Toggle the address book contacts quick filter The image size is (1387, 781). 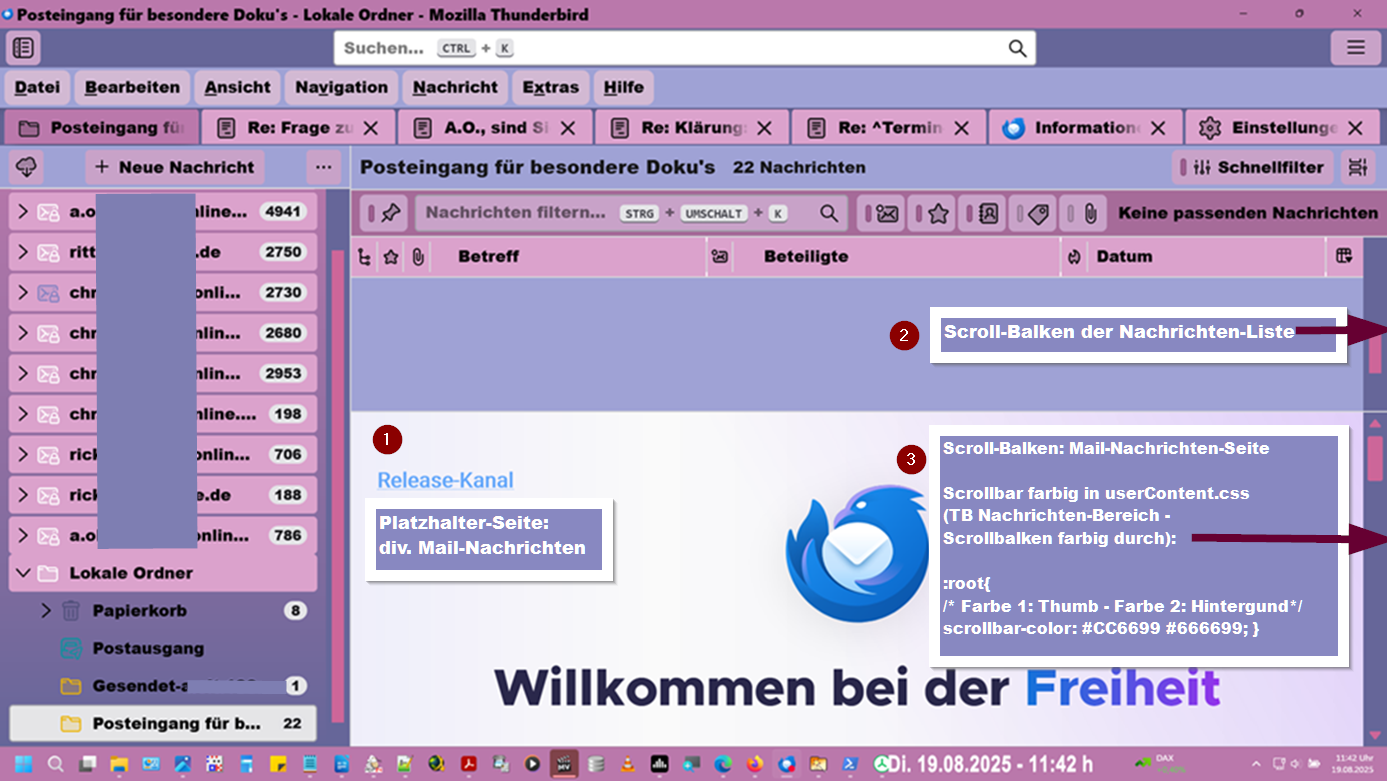pos(981,213)
